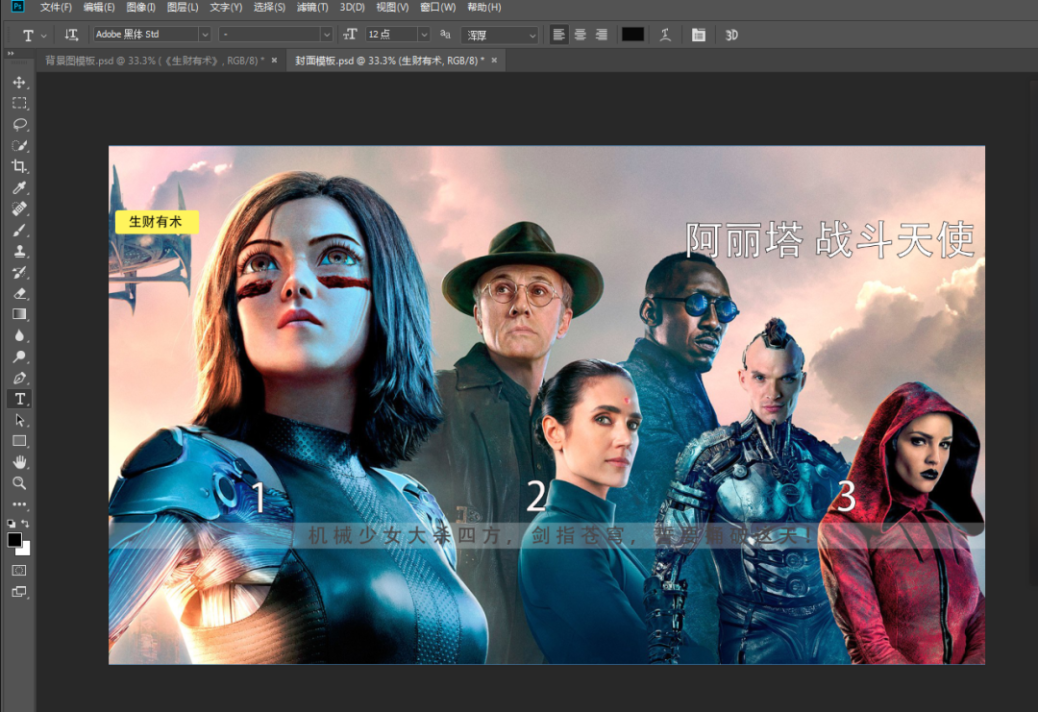
Task: Select the Gradient tool
Action: pyautogui.click(x=19, y=314)
